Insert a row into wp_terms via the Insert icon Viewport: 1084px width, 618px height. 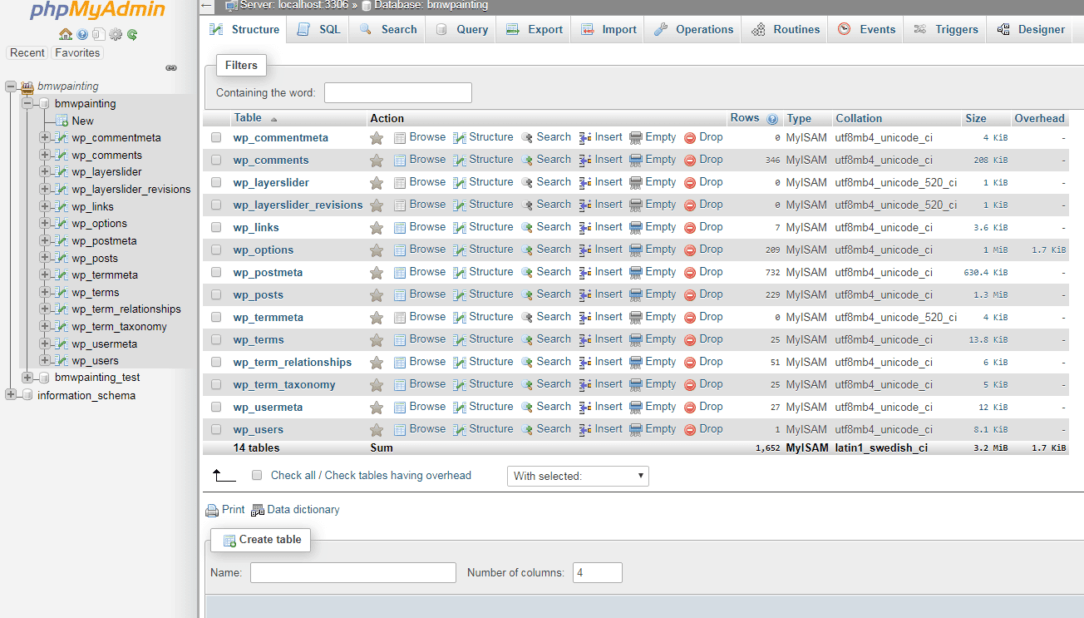point(600,339)
